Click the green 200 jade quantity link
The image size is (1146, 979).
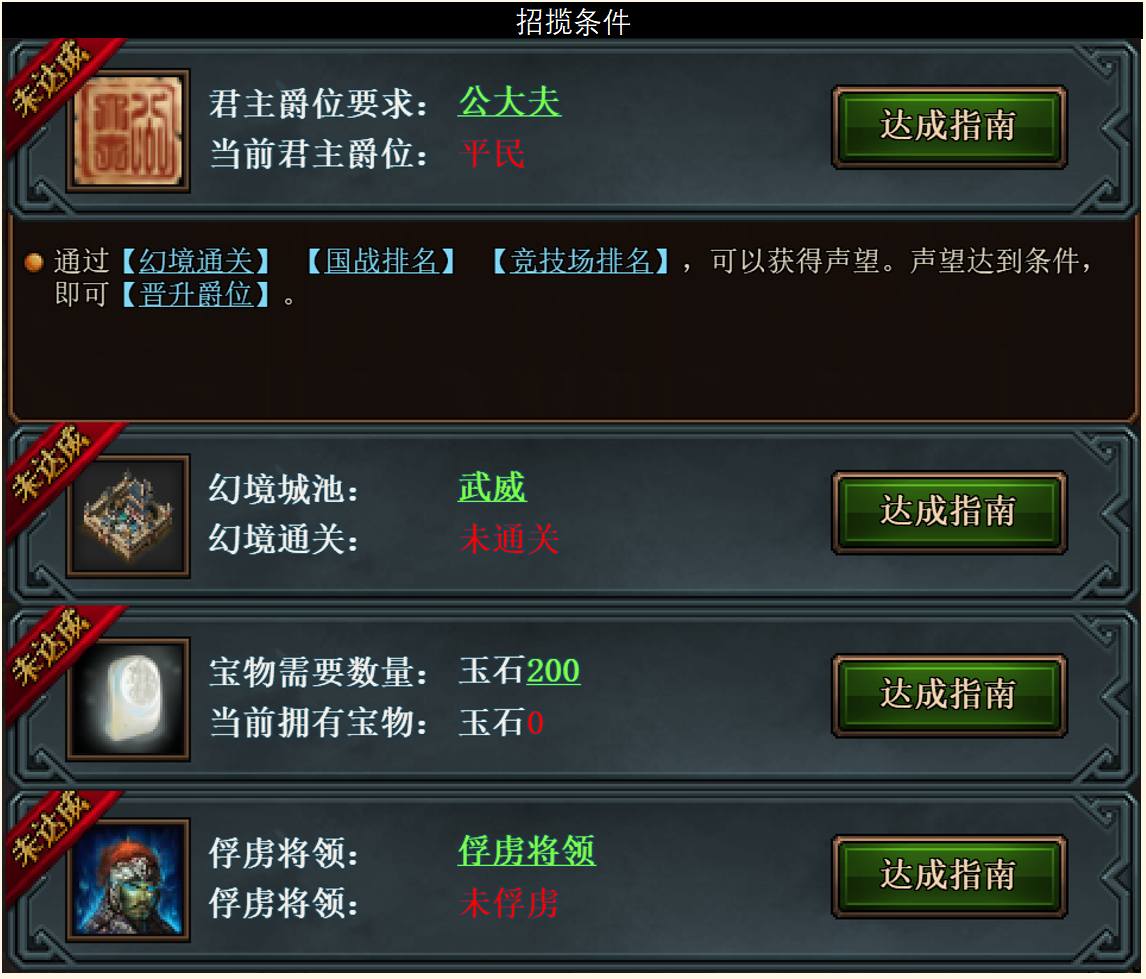tap(553, 671)
